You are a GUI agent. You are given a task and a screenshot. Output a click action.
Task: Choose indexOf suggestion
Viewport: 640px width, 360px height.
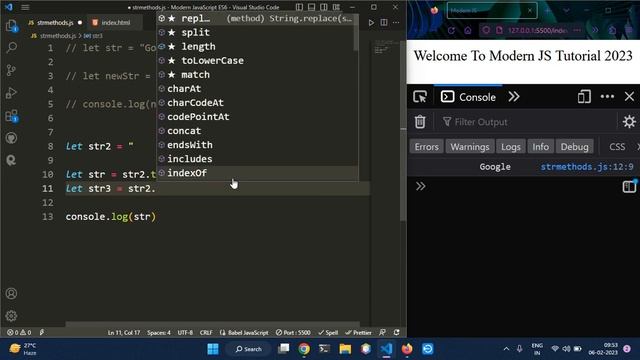[258, 173]
